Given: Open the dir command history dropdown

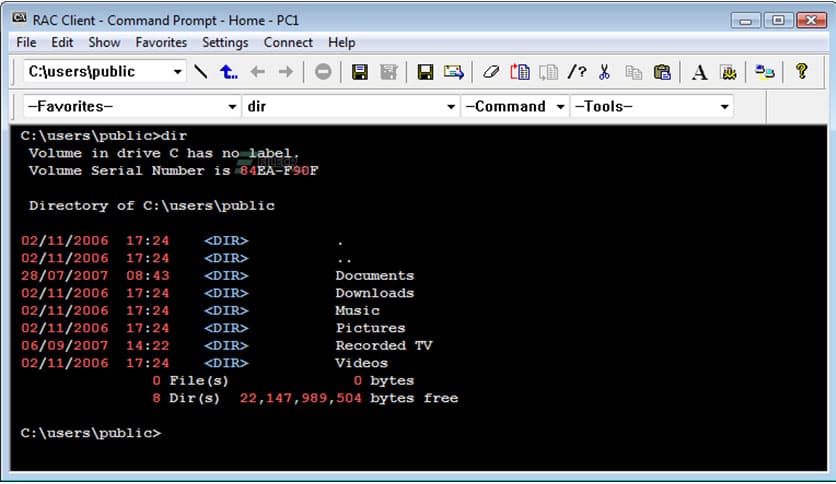Looking at the screenshot, I should tap(451, 107).
